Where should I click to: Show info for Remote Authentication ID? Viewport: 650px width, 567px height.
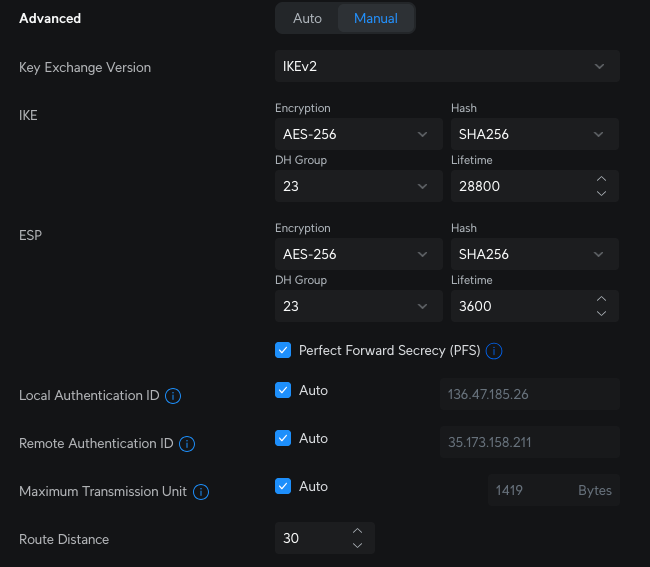(x=187, y=444)
